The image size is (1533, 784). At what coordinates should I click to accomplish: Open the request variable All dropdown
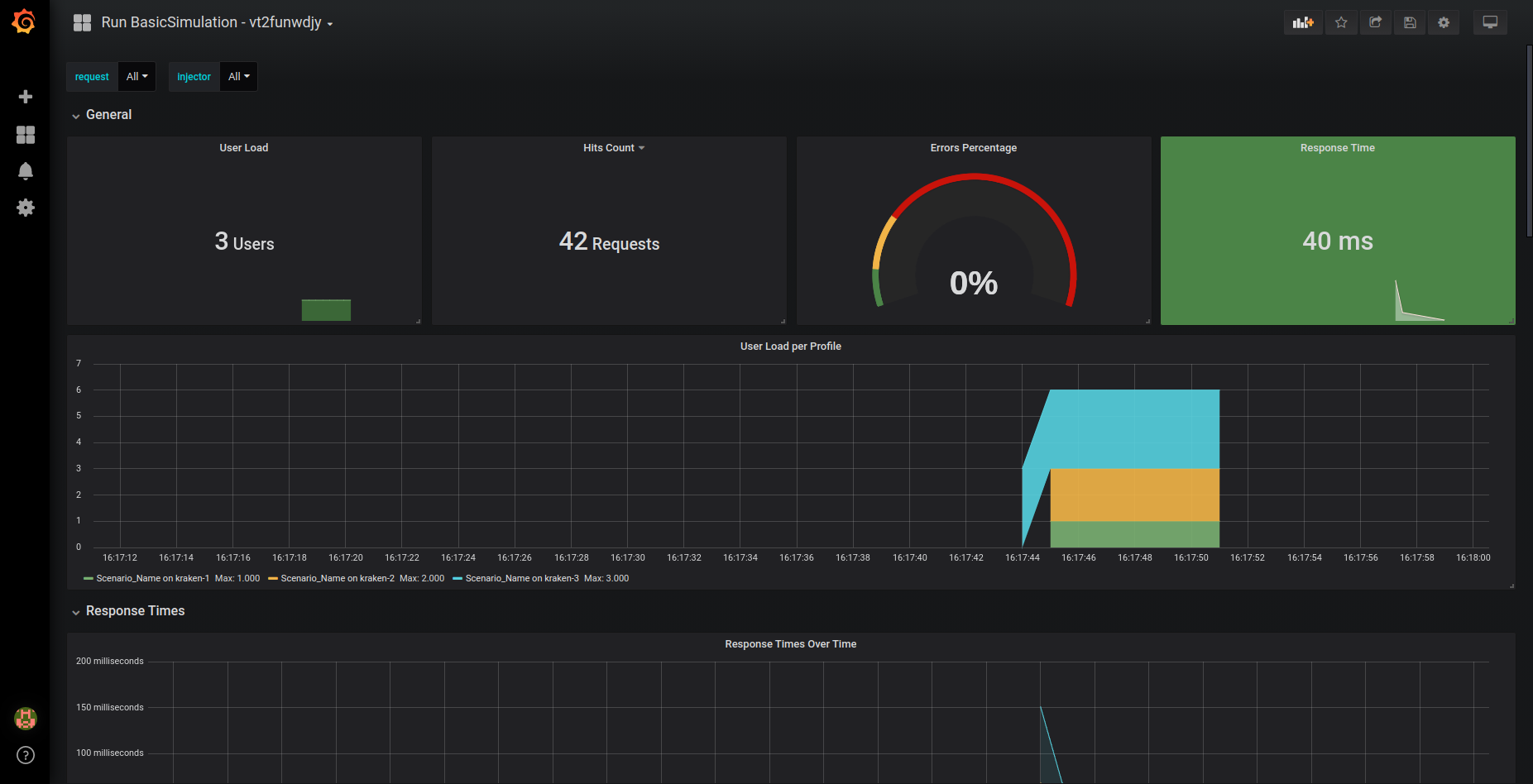137,76
